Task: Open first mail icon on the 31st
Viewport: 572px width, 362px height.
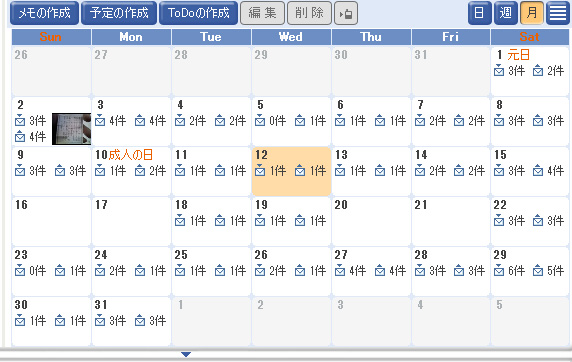Action: click(100, 320)
